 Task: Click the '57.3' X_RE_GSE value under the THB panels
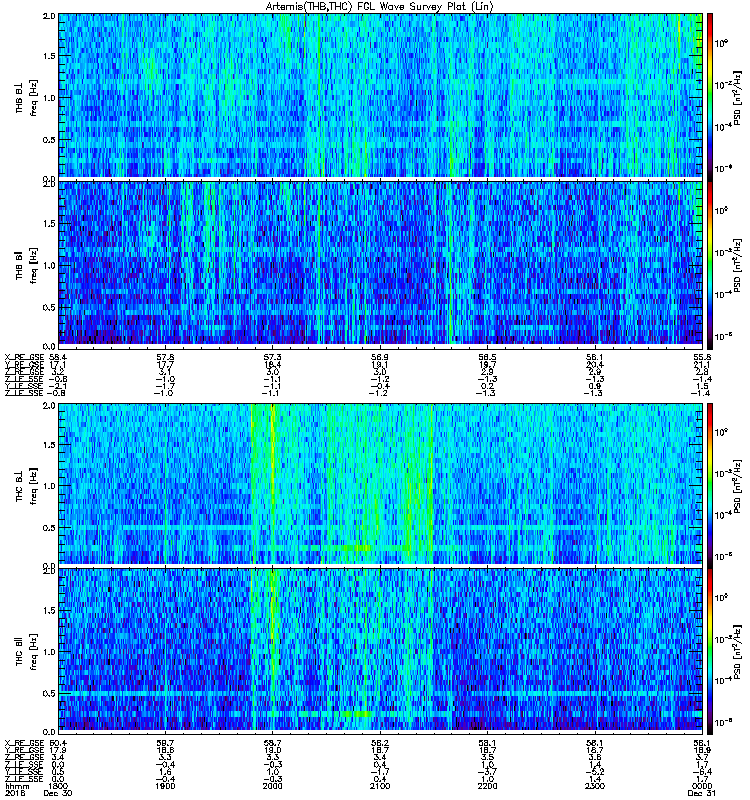pyautogui.click(x=272, y=357)
